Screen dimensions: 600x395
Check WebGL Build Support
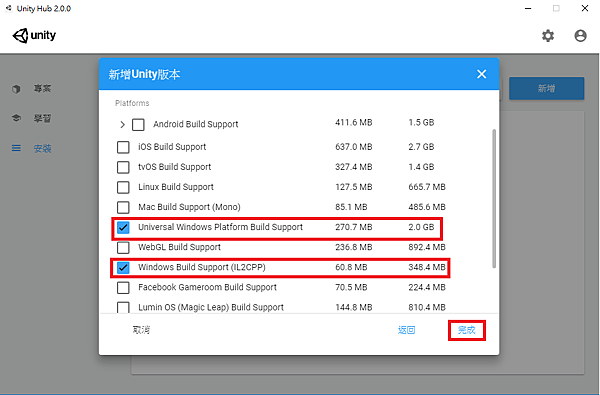[123, 247]
